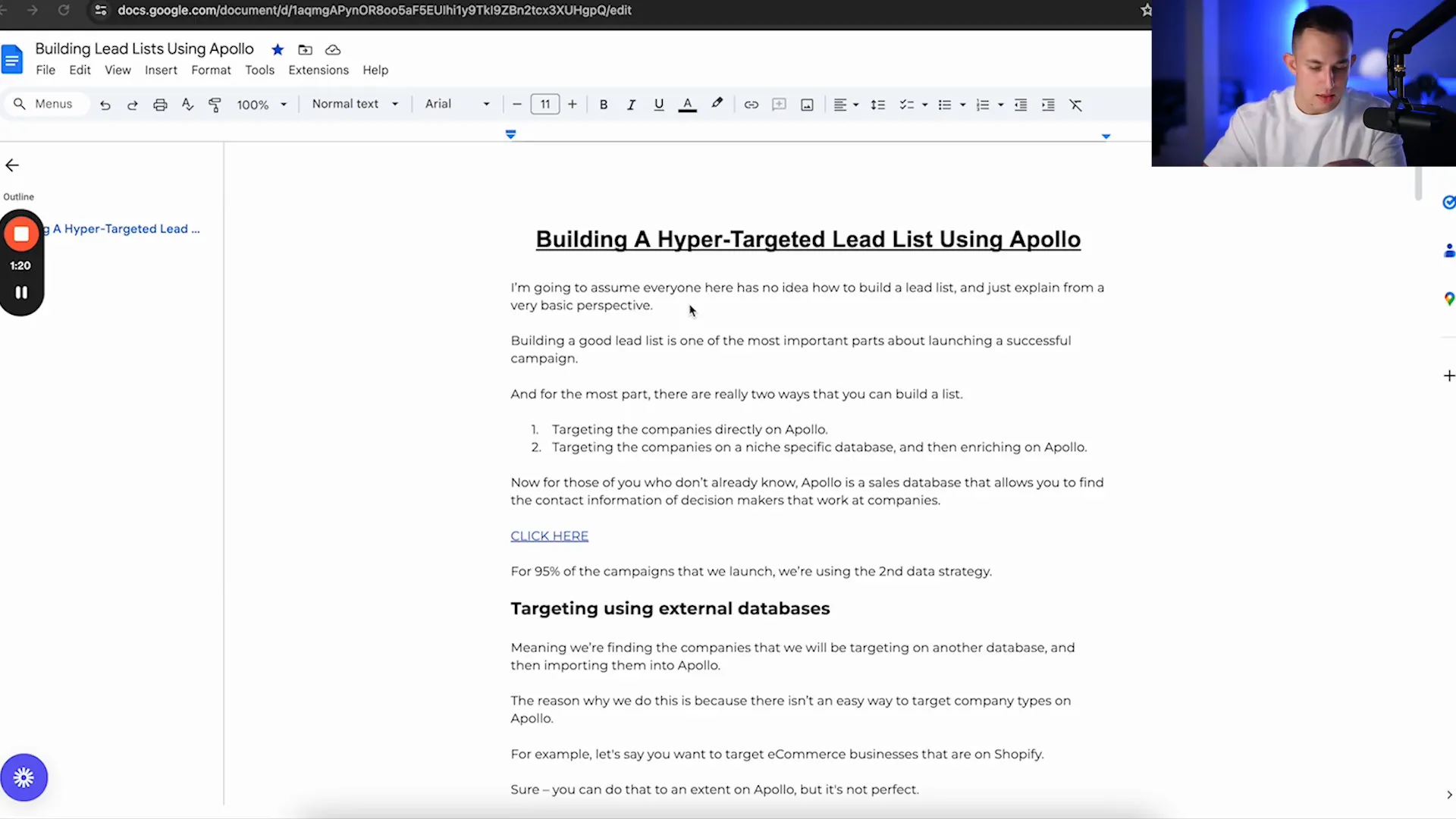Screen dimensions: 1456x819
Task: Run spelling and grammar check icon
Action: [x=187, y=105]
